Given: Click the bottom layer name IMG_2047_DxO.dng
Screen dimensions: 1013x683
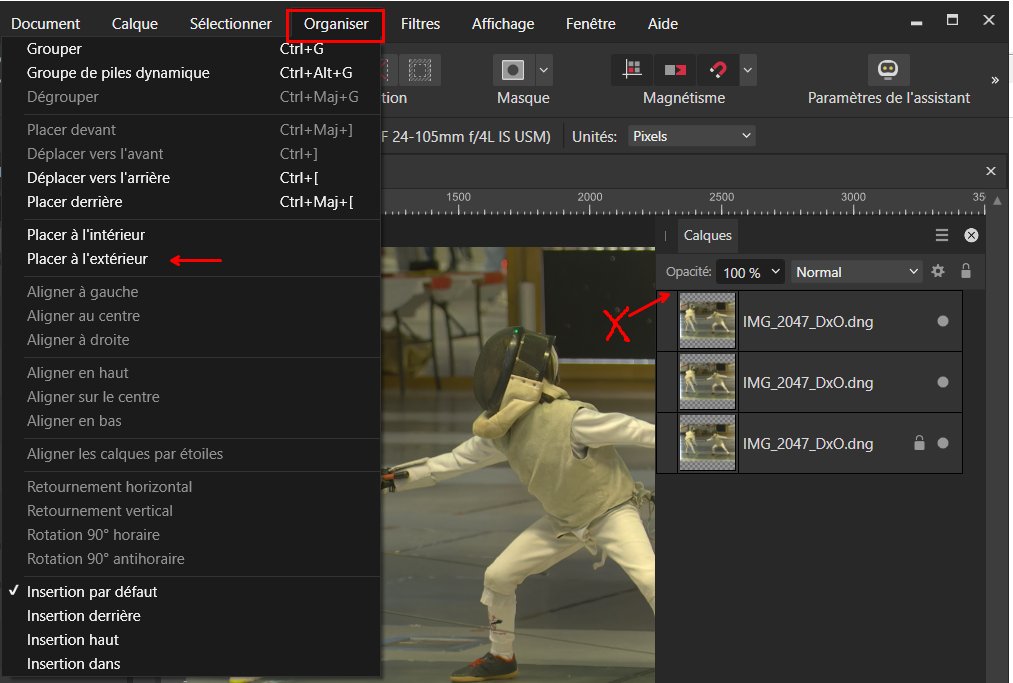Looking at the screenshot, I should (x=808, y=443).
